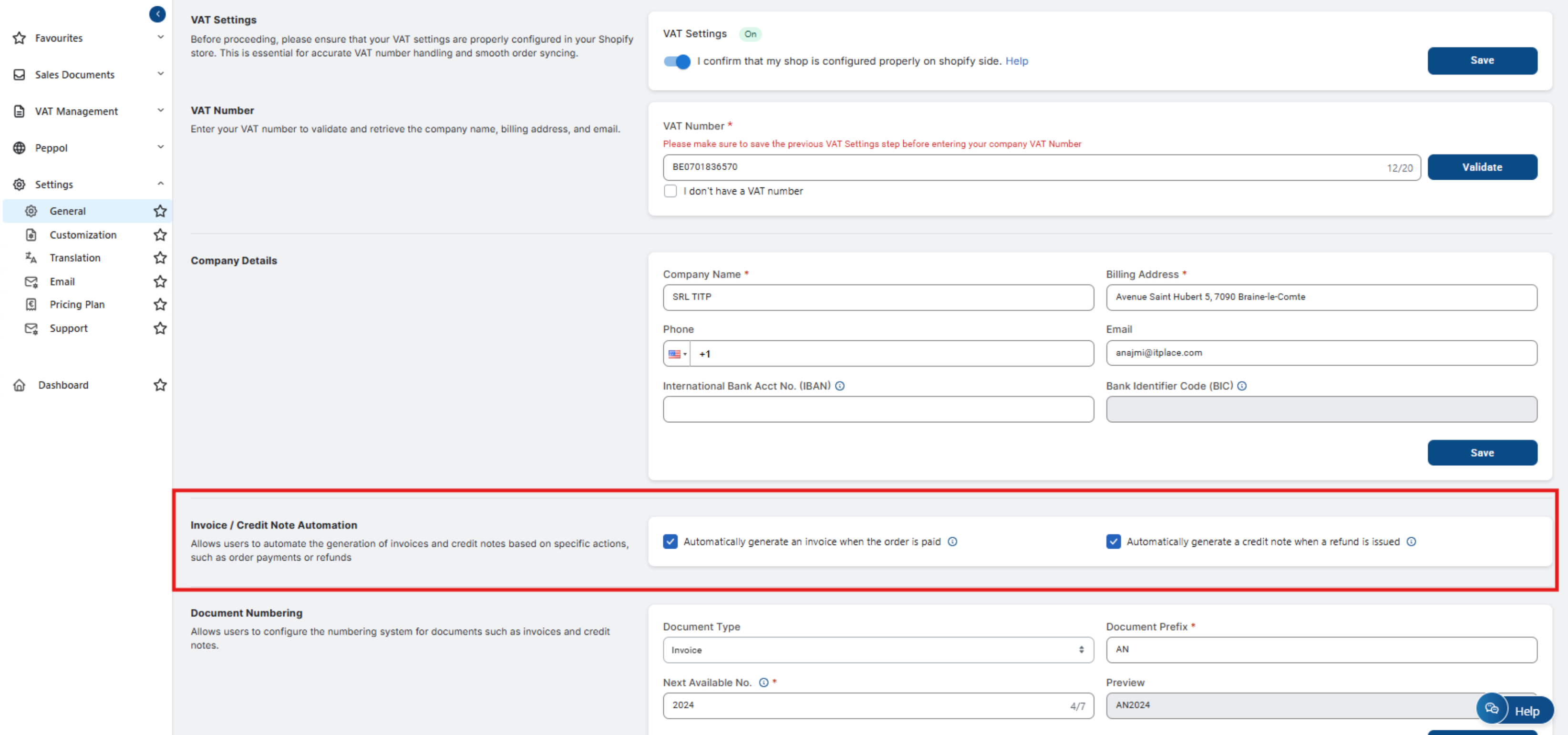The height and width of the screenshot is (735, 1568).
Task: Click the IBAN info icon
Action: coord(840,386)
